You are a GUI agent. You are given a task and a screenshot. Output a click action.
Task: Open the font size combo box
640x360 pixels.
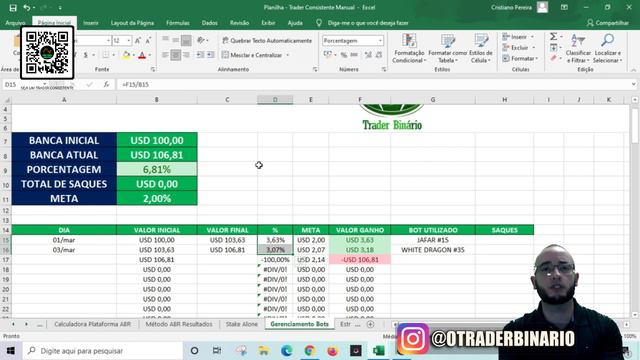[x=122, y=41]
